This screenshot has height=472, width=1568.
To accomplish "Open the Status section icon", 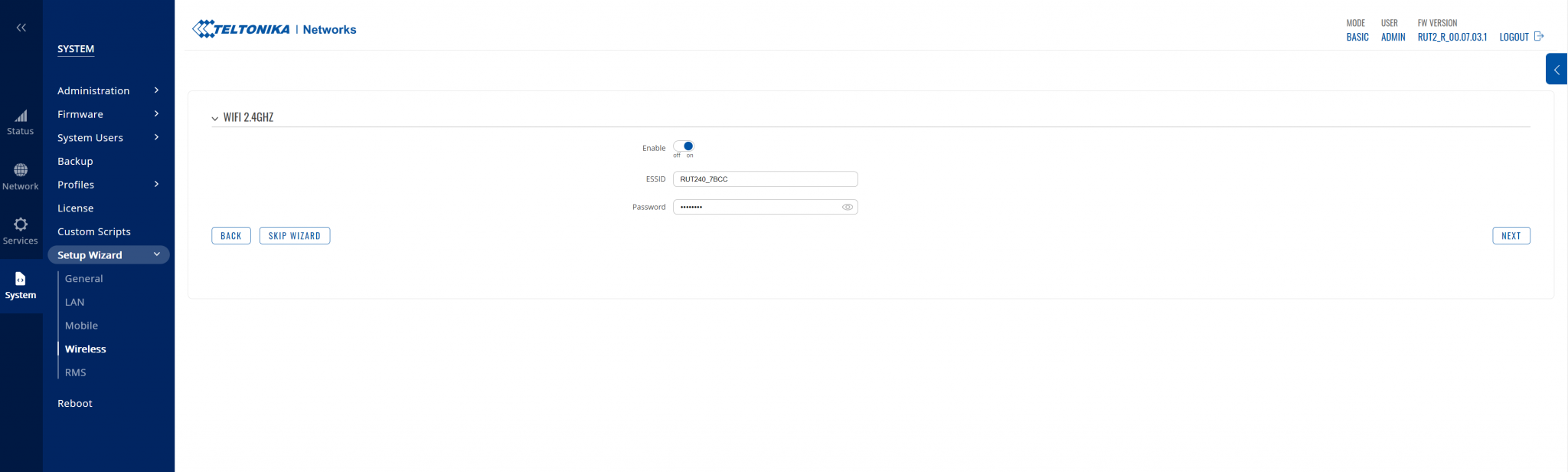I will point(21,116).
